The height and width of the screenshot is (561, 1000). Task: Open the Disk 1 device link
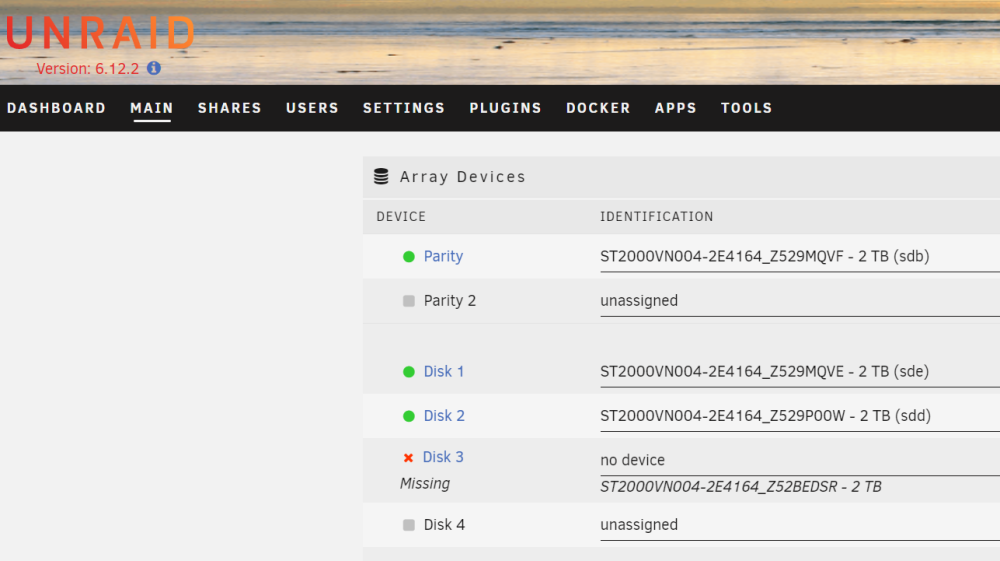click(x=444, y=372)
